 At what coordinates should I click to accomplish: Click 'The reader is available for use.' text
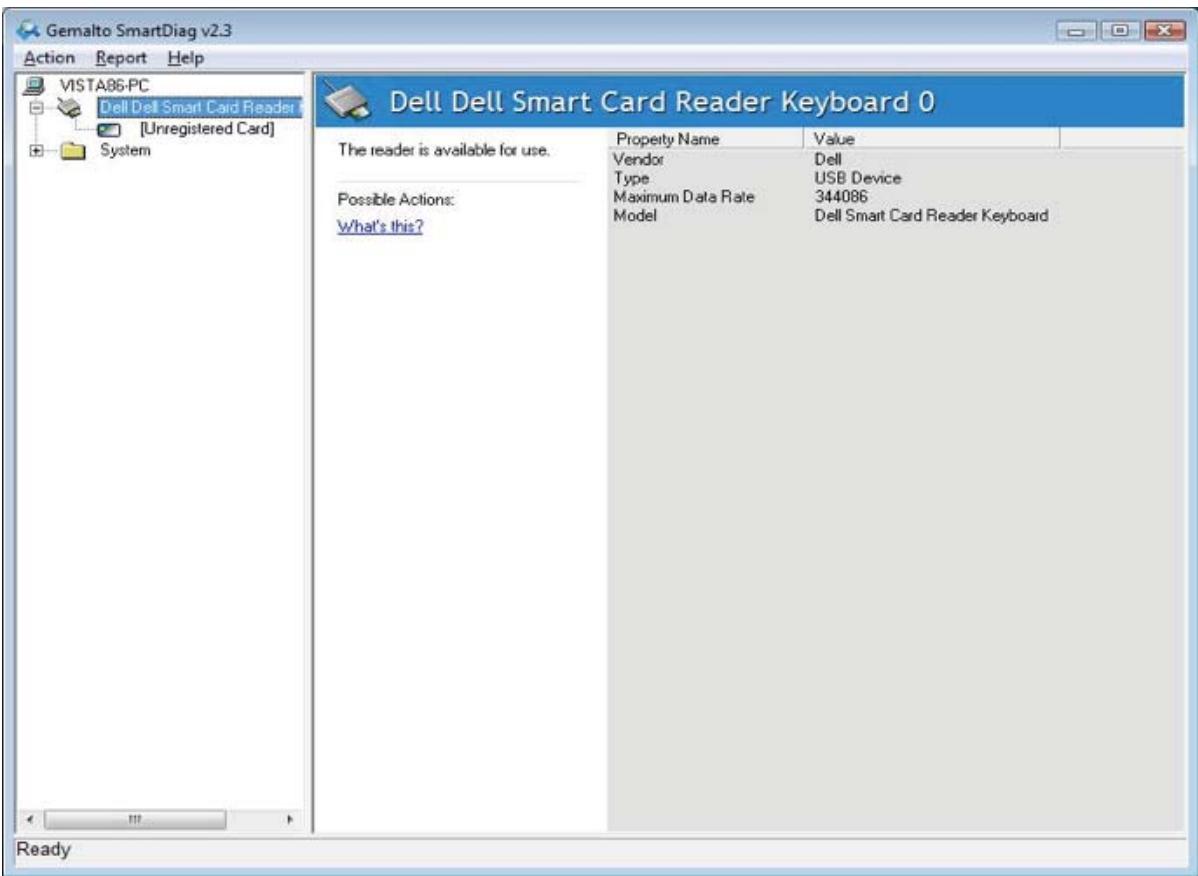point(443,150)
